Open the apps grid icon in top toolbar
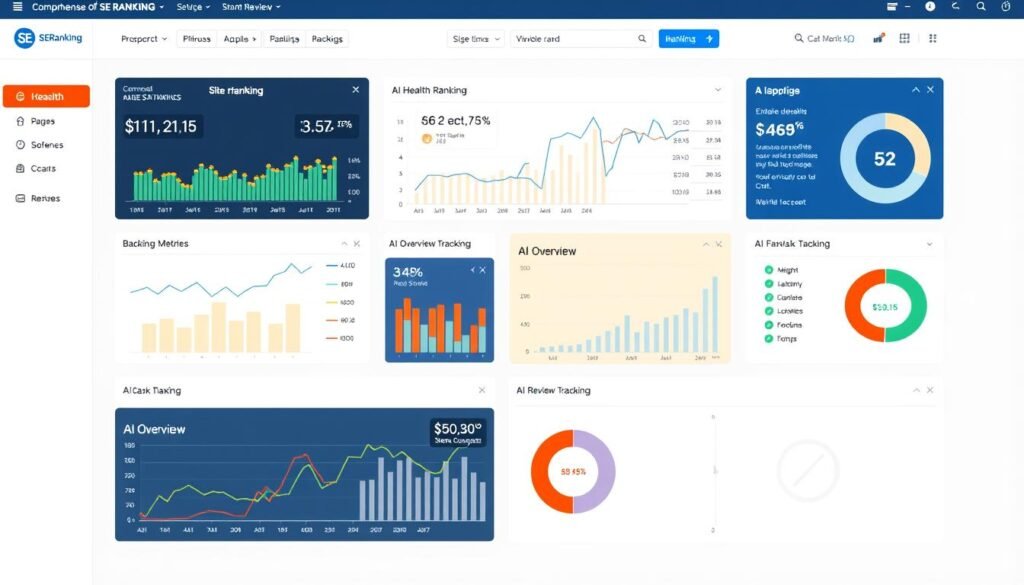This screenshot has height=585, width=1024. pyautogui.click(x=903, y=38)
